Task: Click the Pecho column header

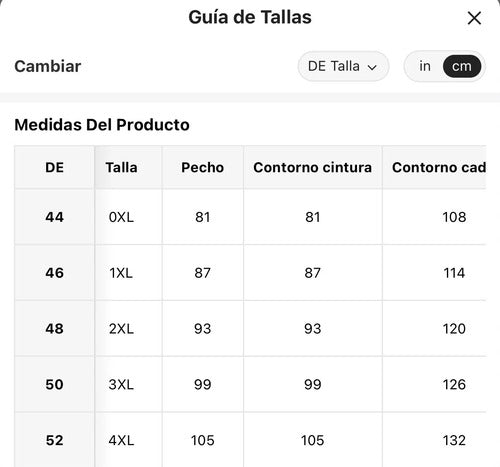Action: 203,167
